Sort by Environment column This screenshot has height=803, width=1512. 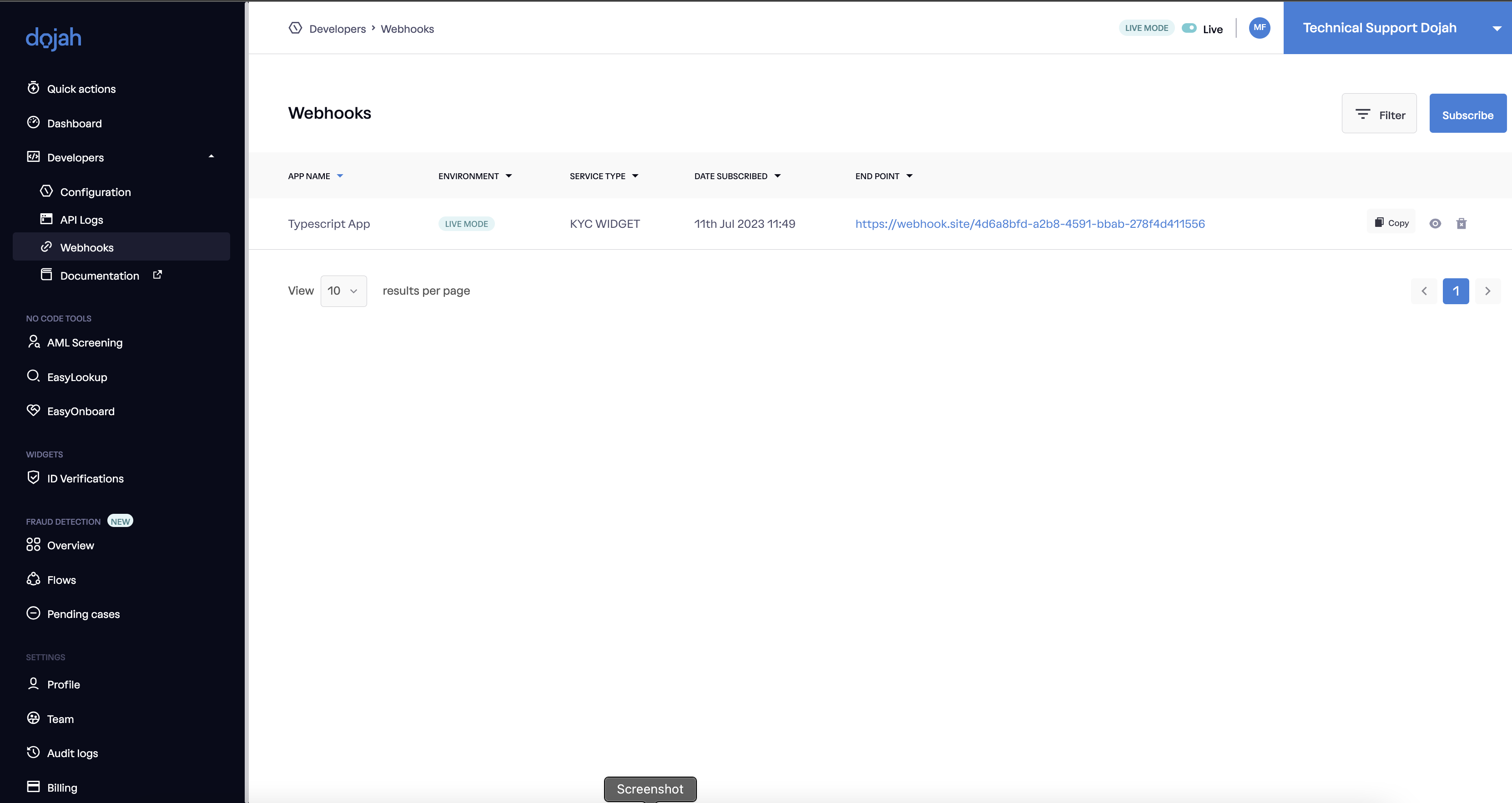point(475,176)
